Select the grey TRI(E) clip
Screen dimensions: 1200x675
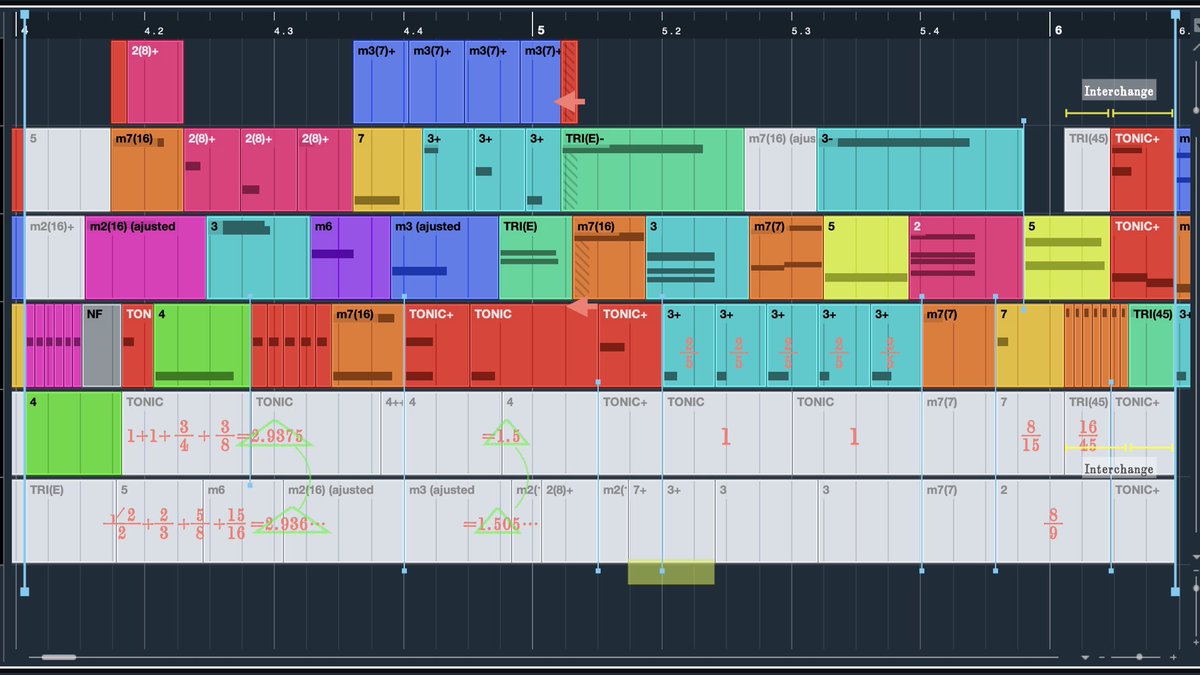tap(70, 520)
